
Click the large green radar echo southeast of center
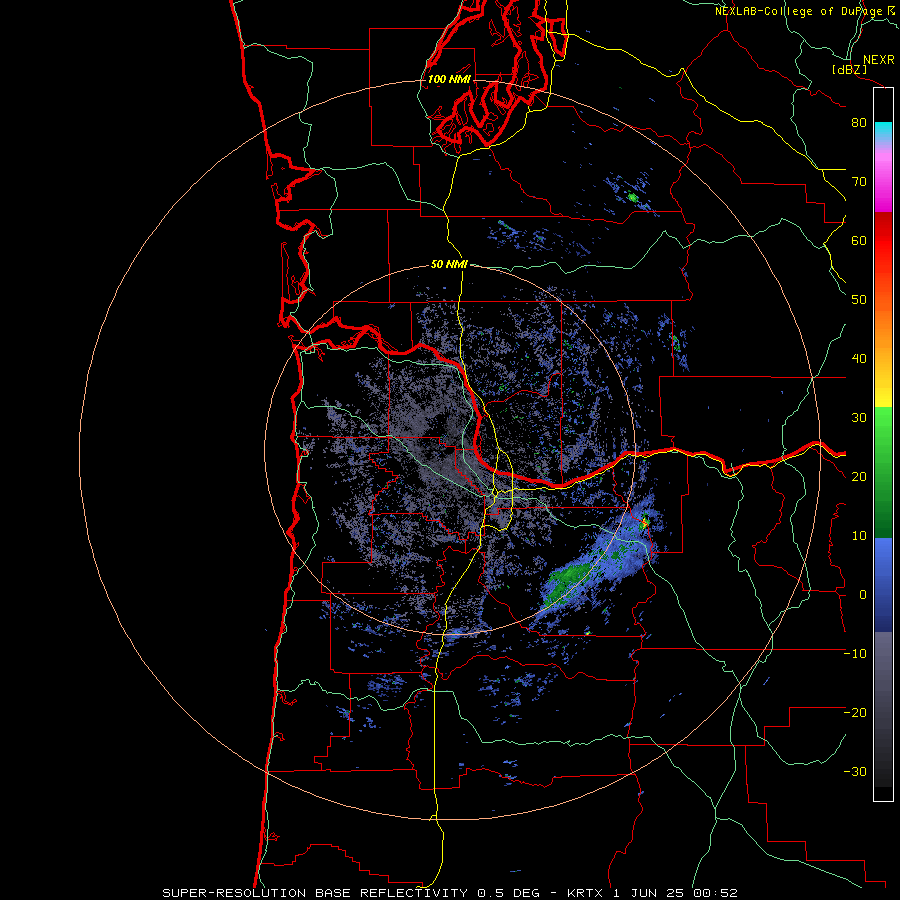pyautogui.click(x=567, y=581)
